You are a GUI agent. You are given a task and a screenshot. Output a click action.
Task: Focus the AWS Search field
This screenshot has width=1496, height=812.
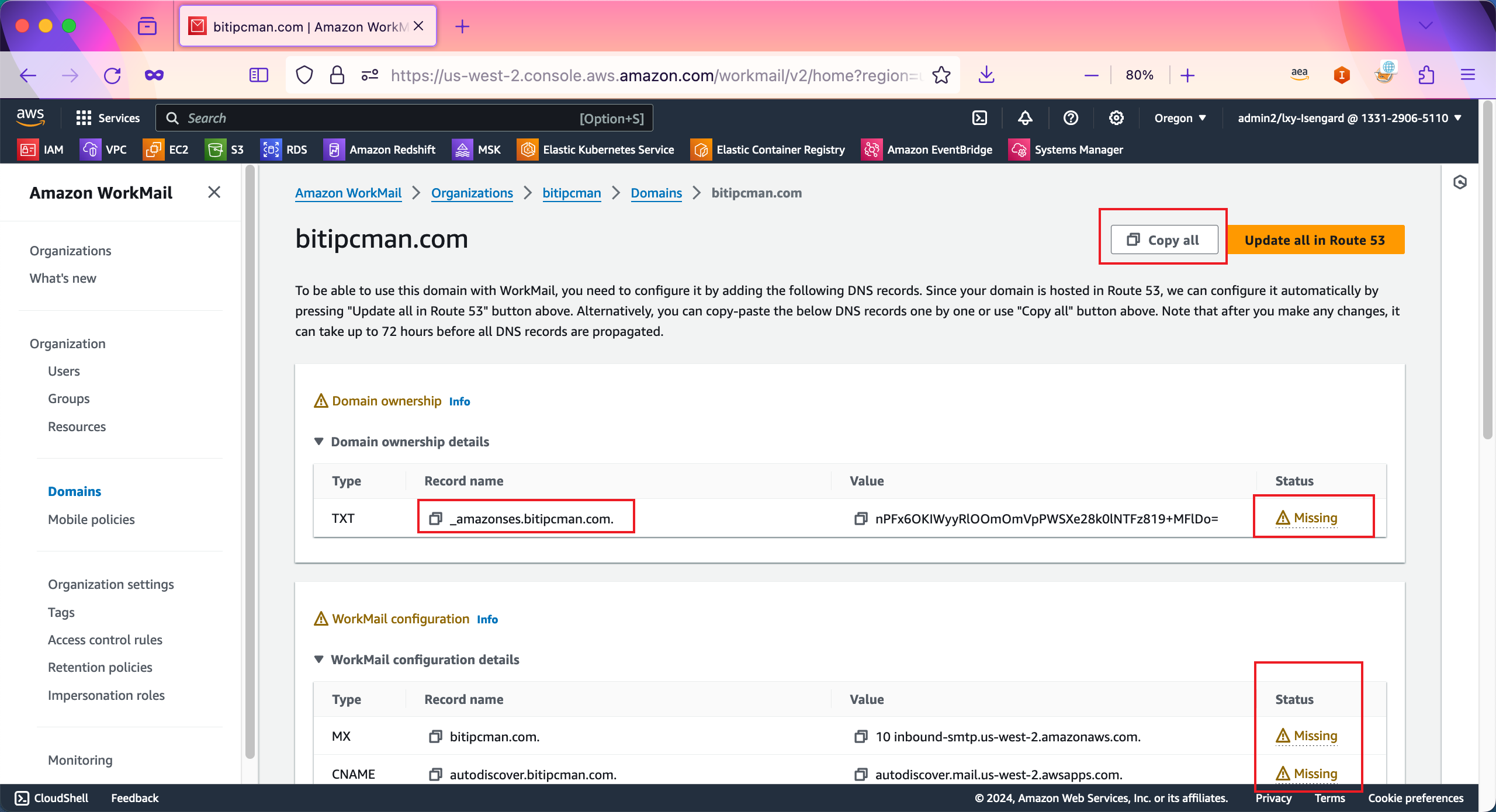(x=404, y=118)
